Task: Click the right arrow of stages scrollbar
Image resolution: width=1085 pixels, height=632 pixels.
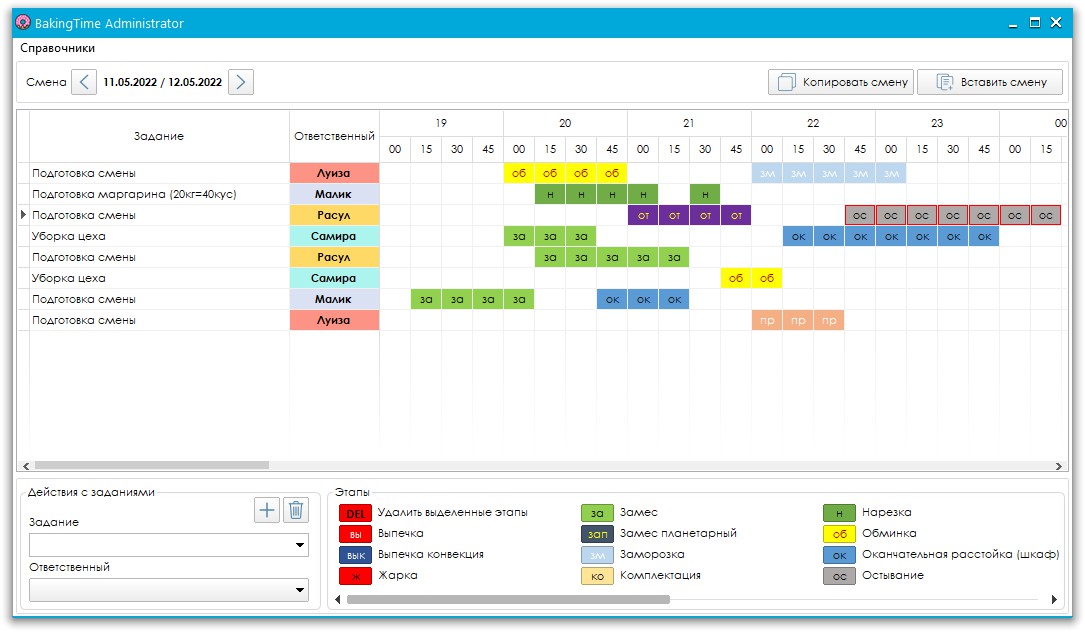Action: tap(1054, 599)
